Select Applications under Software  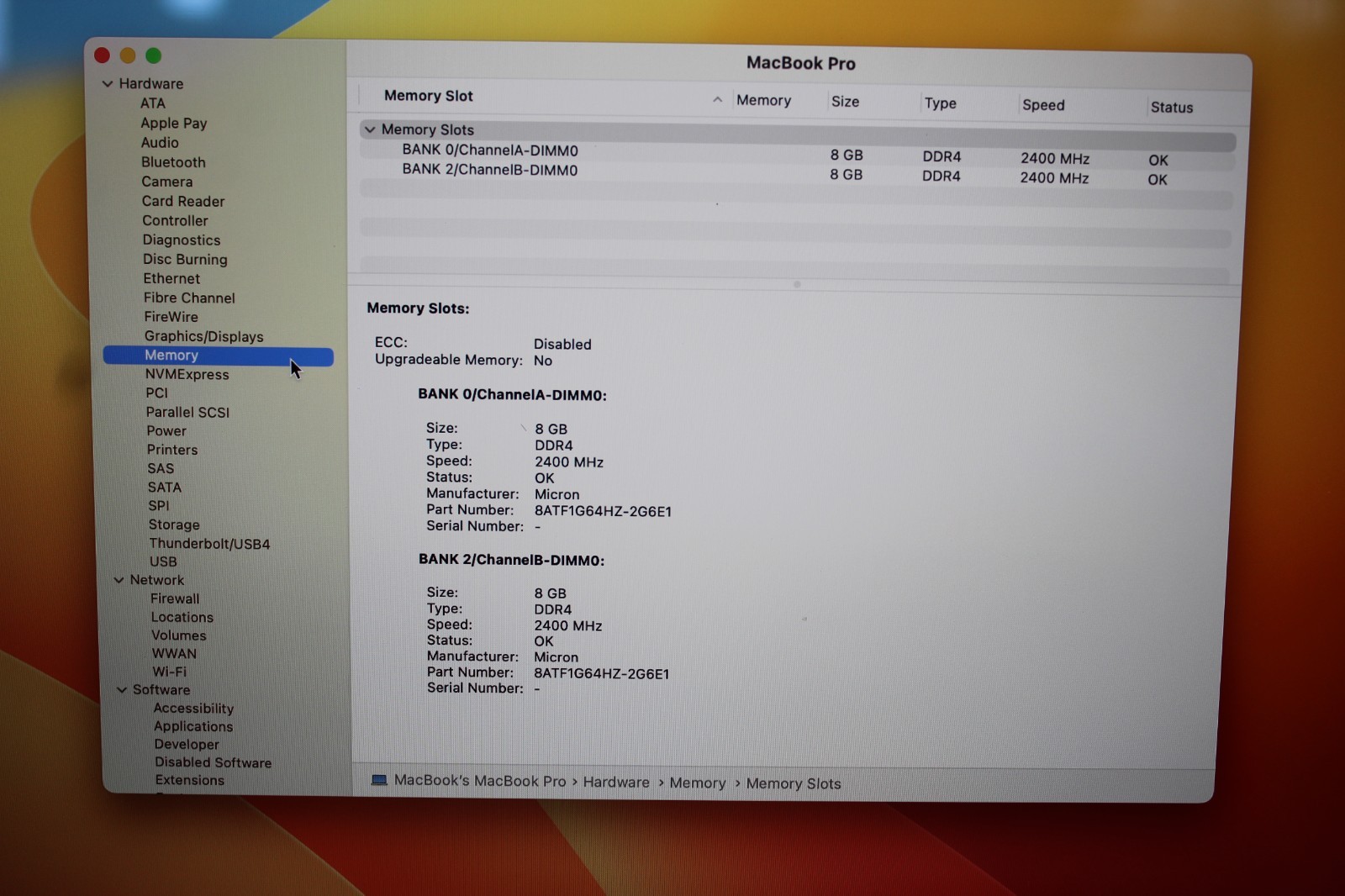pos(193,726)
